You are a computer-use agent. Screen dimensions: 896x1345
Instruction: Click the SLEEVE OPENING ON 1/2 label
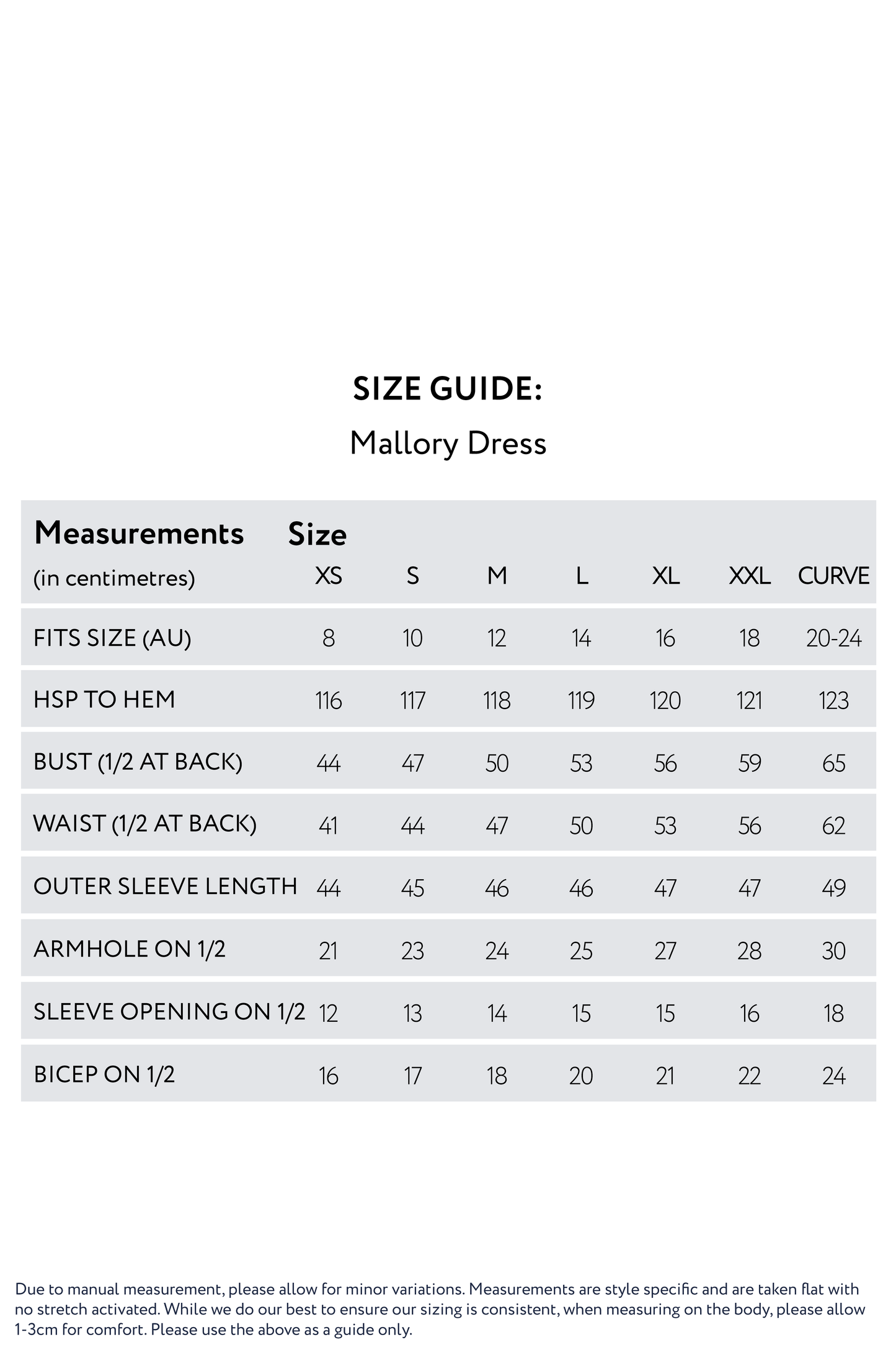169,1011
